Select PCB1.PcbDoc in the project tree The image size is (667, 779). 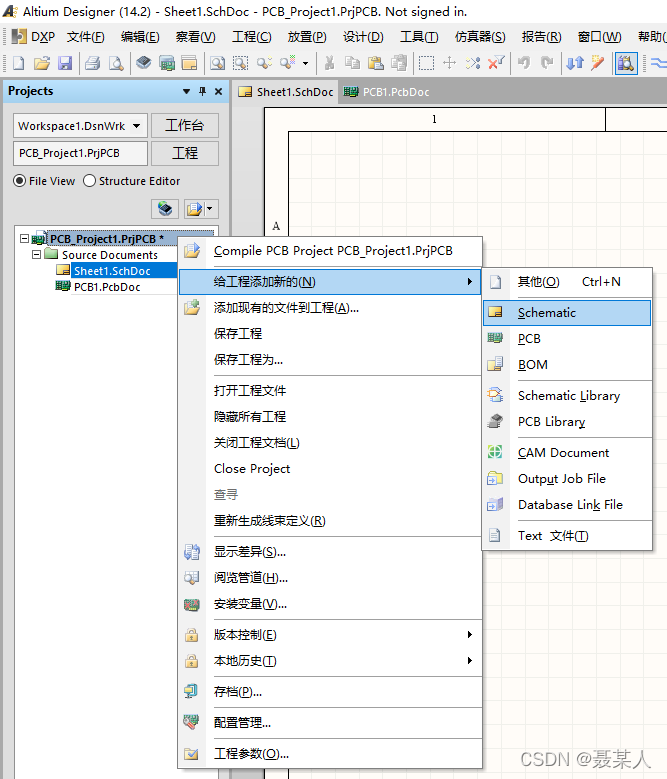point(107,287)
